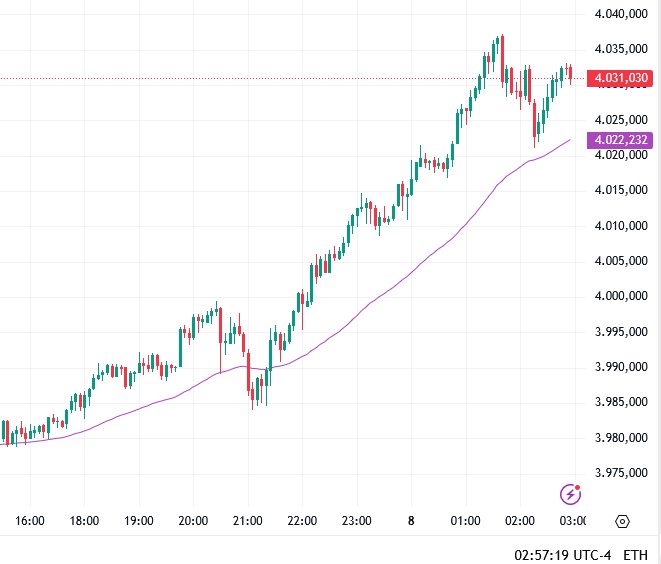Select the purple moving average line

pos(400,279)
